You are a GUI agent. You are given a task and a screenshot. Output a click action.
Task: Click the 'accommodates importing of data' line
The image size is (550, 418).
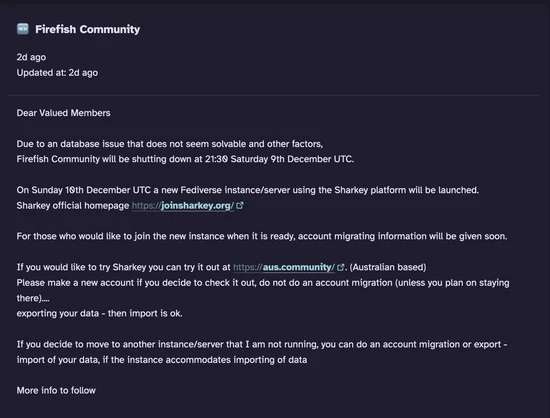pyautogui.click(x=162, y=360)
